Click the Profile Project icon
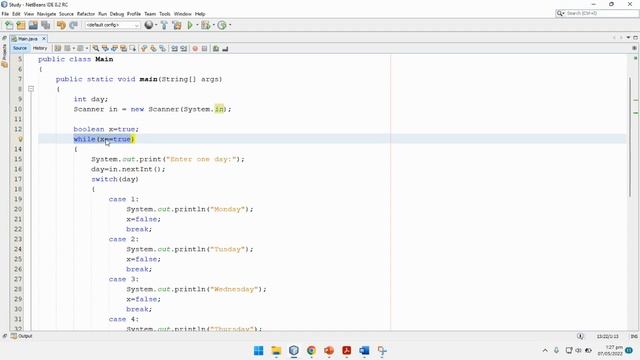Viewport: 640px width, 360px height. point(222,25)
